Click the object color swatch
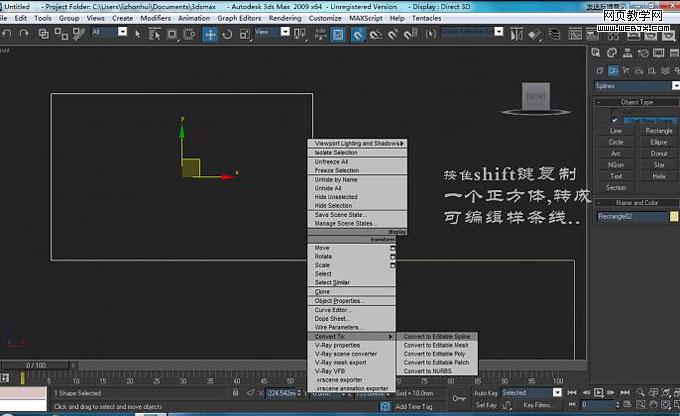Image resolution: width=680 pixels, height=416 pixels. 673,216
